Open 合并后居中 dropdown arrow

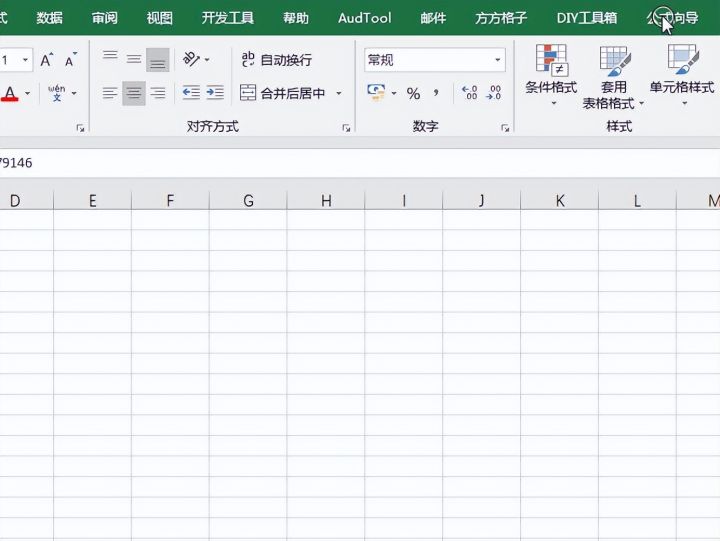339,93
